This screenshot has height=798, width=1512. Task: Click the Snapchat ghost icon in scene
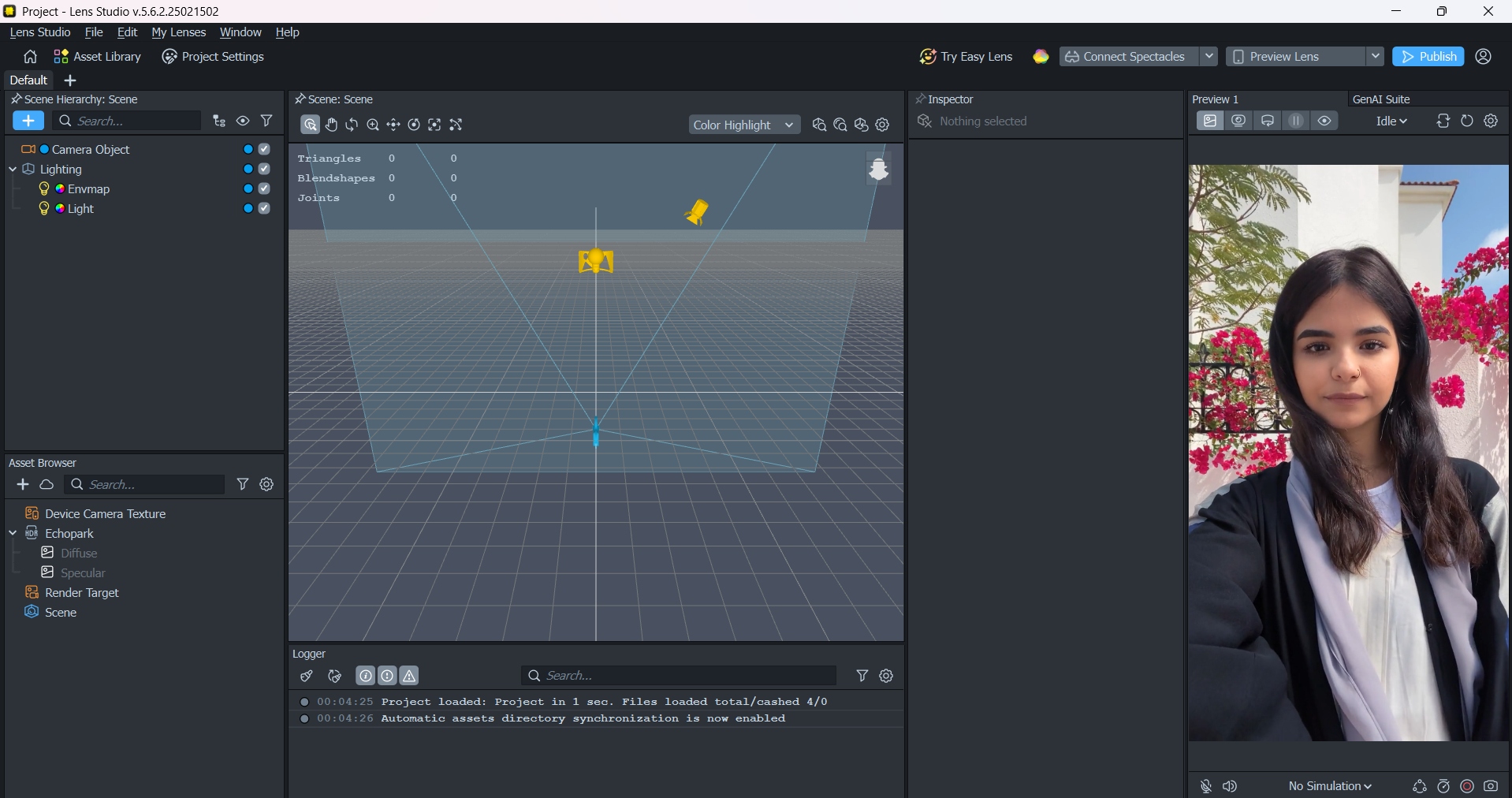pyautogui.click(x=879, y=169)
